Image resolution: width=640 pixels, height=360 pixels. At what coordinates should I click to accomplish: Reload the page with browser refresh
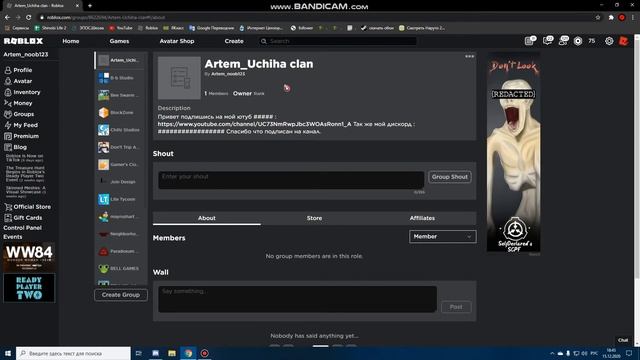[29, 18]
